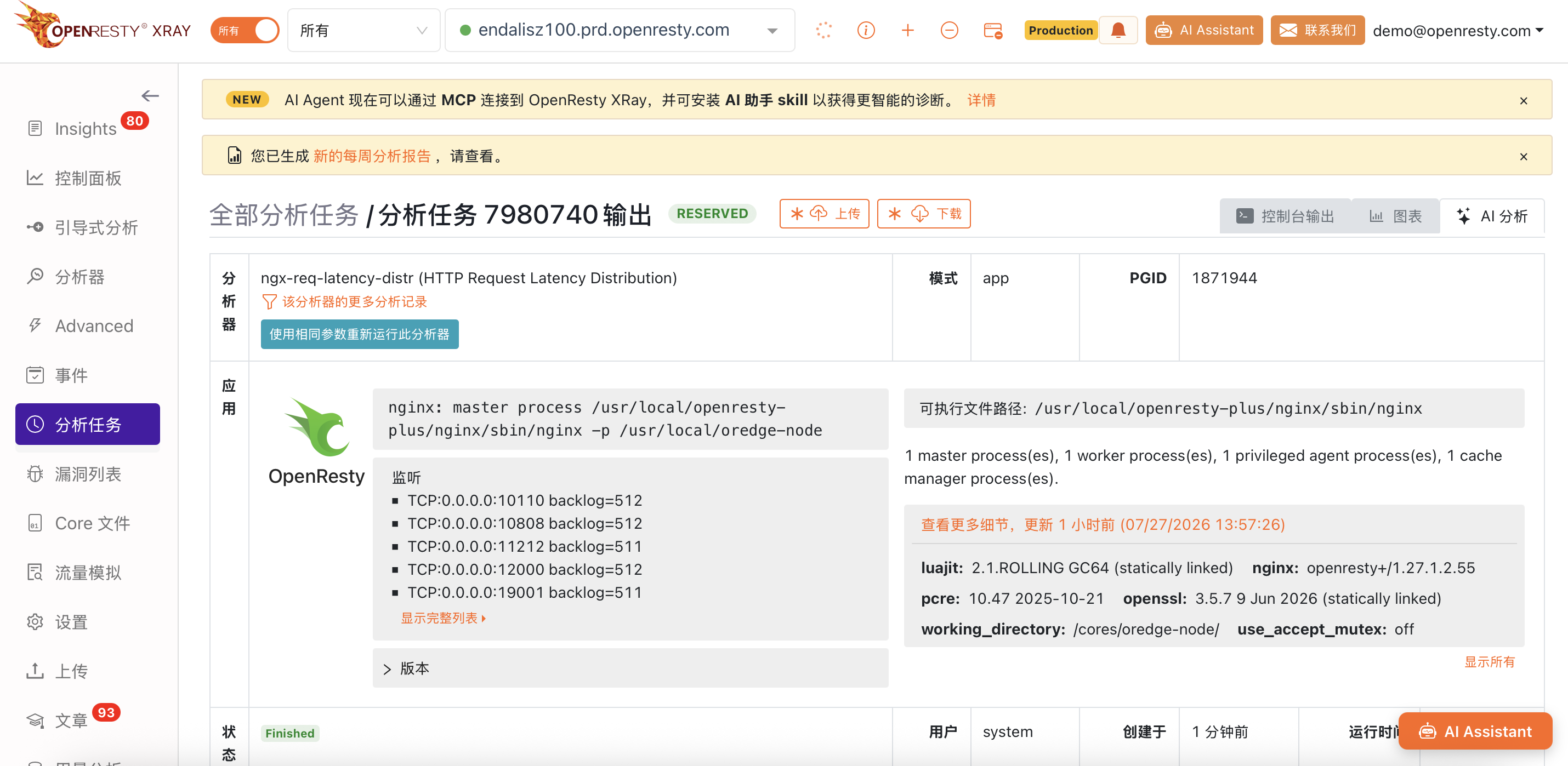Open the billing card icon in header

tap(993, 31)
